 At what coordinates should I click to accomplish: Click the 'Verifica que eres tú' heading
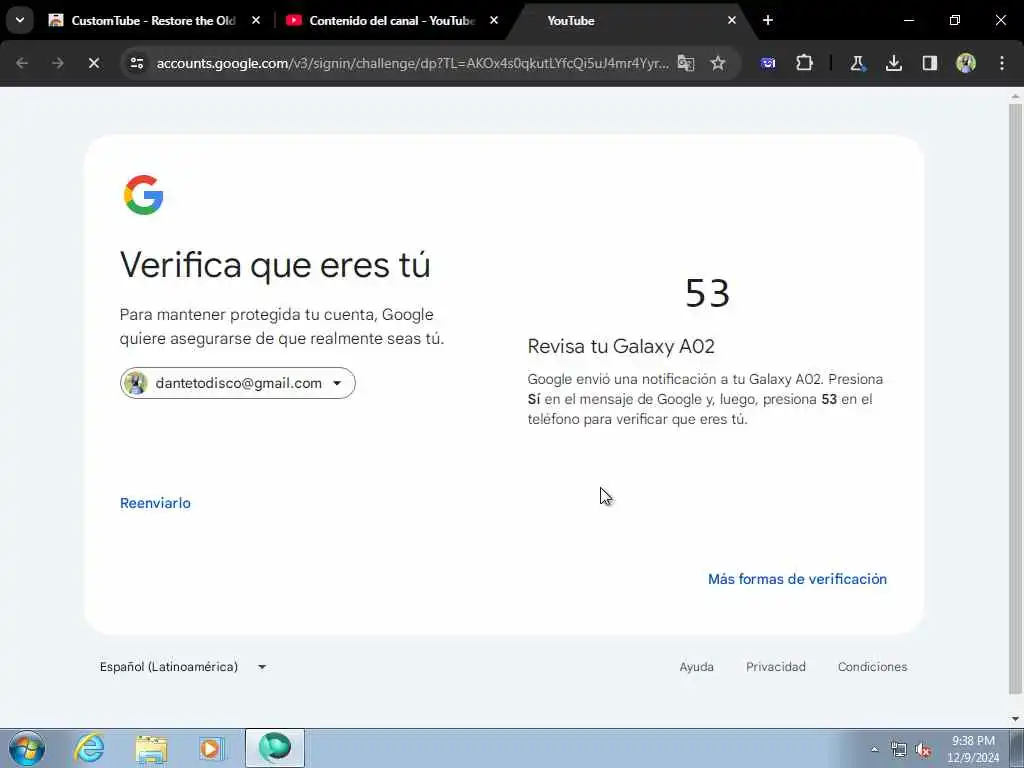pos(275,265)
